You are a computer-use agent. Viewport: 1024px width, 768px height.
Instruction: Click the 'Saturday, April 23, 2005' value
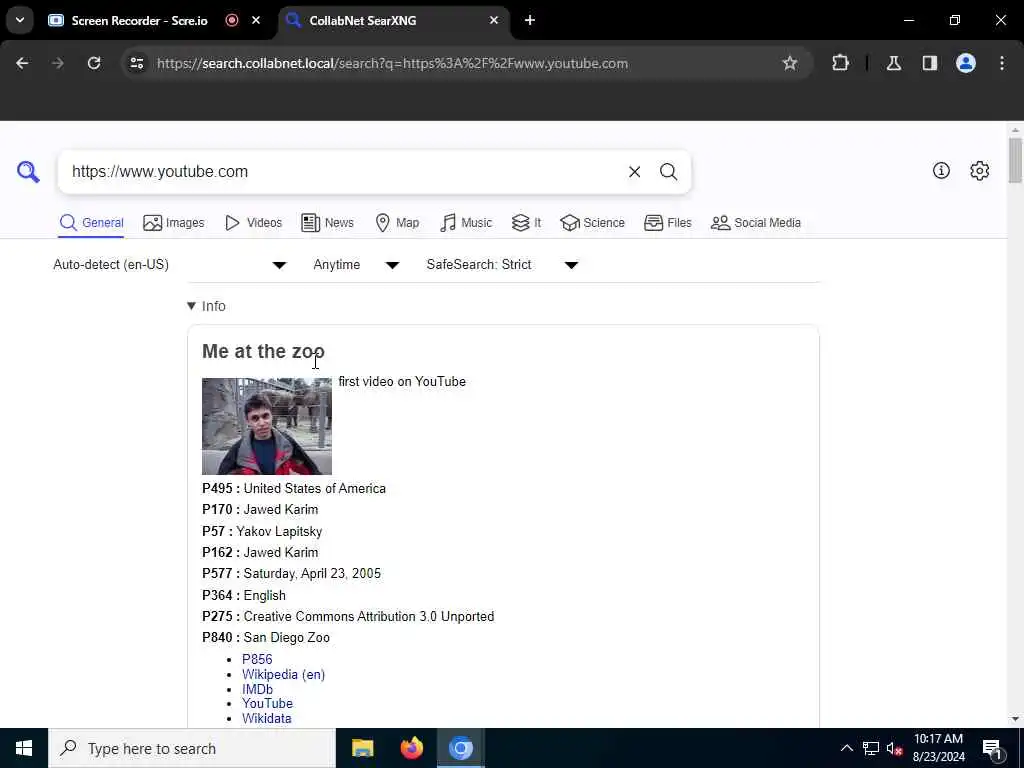[x=312, y=573]
